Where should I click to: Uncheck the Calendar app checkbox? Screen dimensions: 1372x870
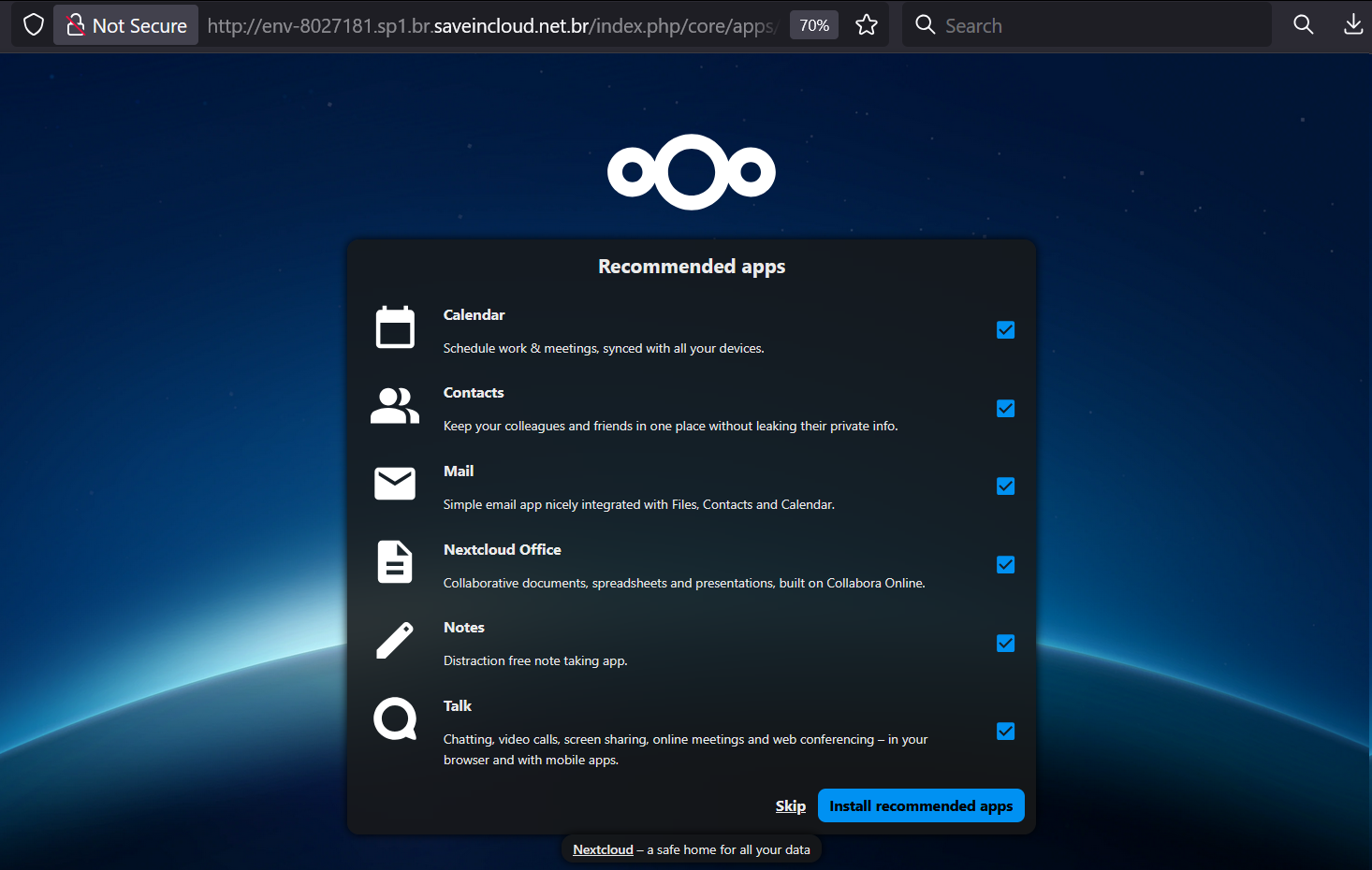tap(1006, 330)
